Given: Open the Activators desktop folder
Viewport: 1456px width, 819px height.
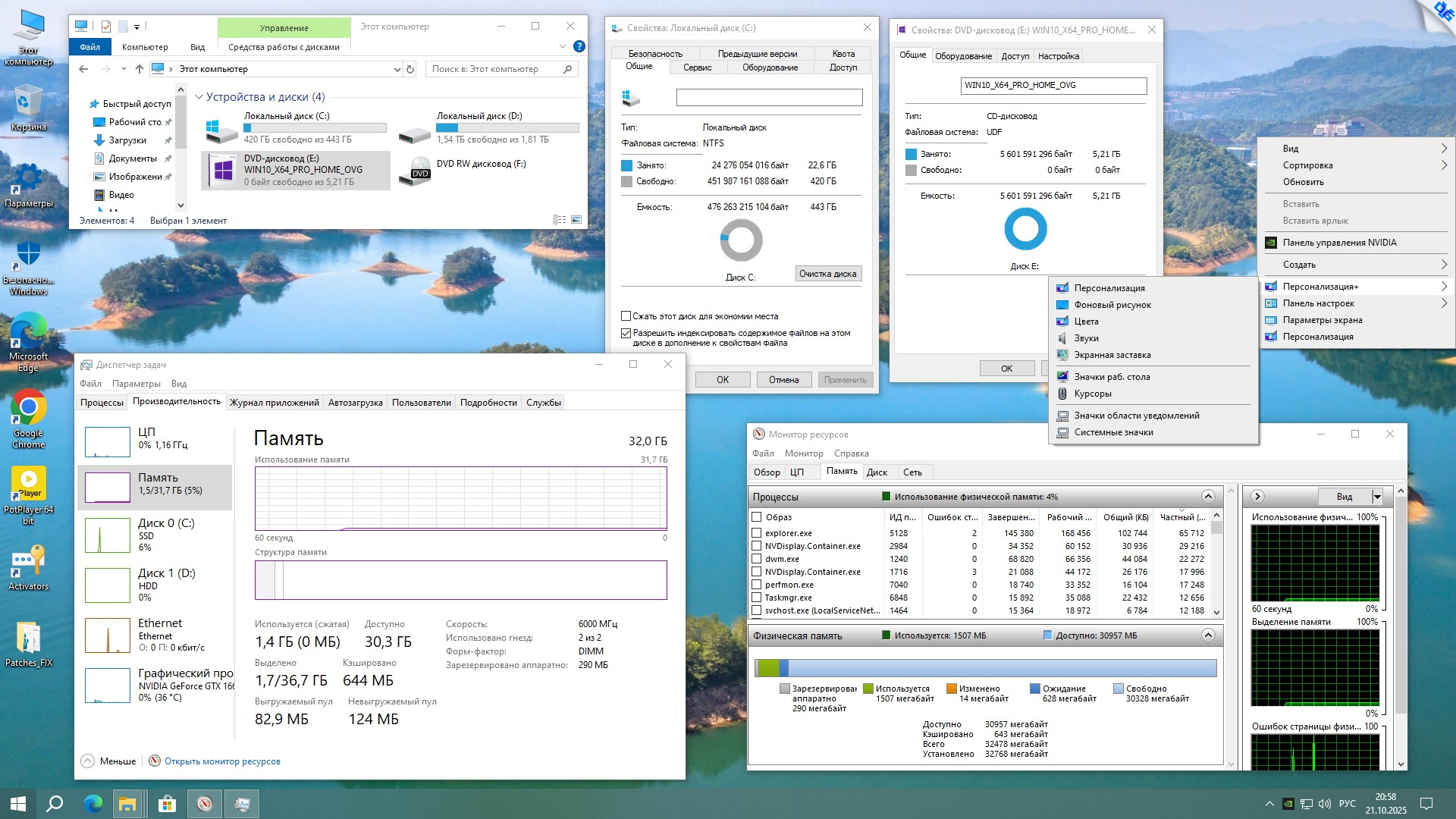Looking at the screenshot, I should [x=28, y=563].
